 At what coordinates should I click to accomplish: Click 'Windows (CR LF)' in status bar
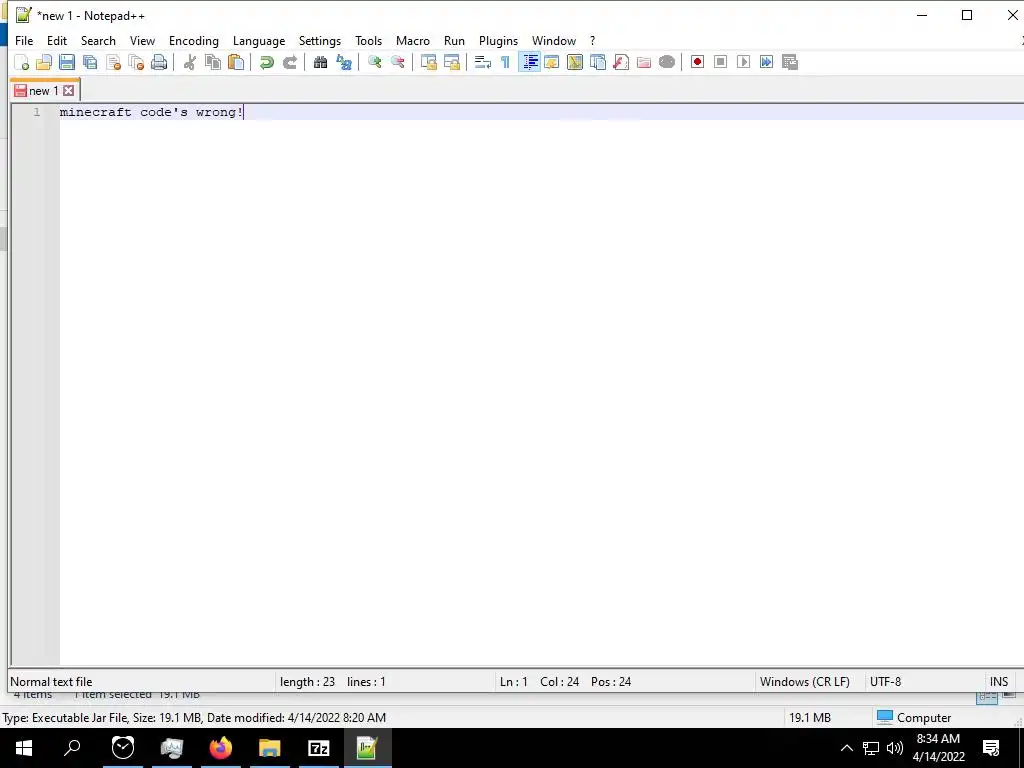click(805, 682)
